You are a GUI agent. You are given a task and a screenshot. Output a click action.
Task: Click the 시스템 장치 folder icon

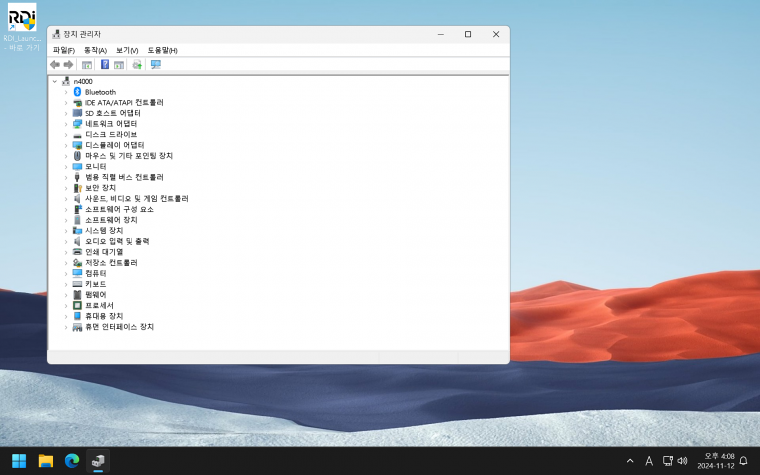(x=77, y=231)
